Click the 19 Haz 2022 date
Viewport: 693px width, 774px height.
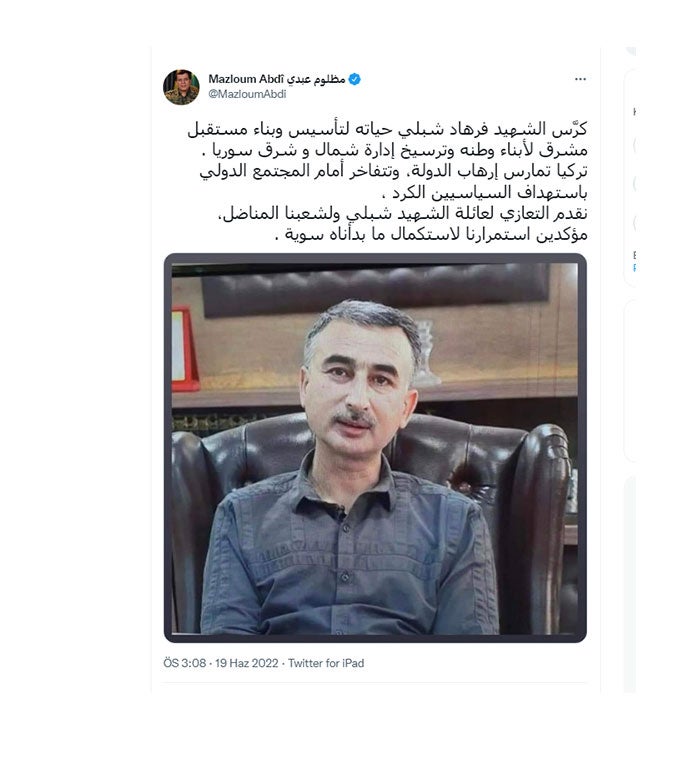(247, 663)
